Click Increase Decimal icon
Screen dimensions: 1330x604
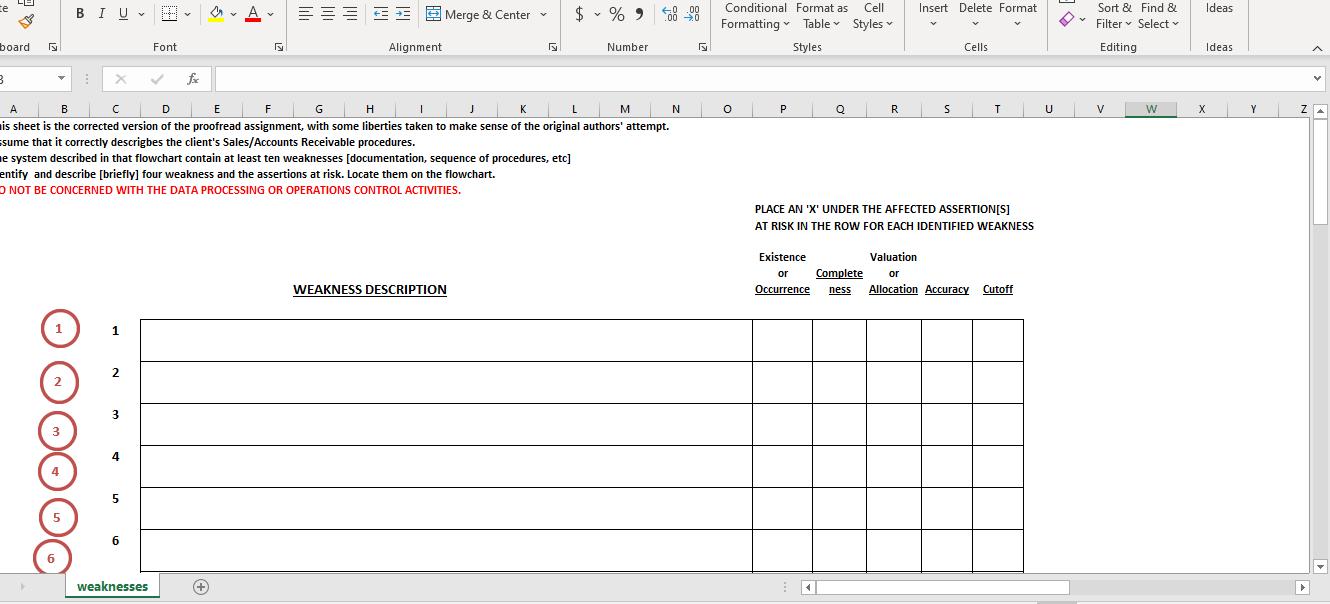tap(670, 14)
